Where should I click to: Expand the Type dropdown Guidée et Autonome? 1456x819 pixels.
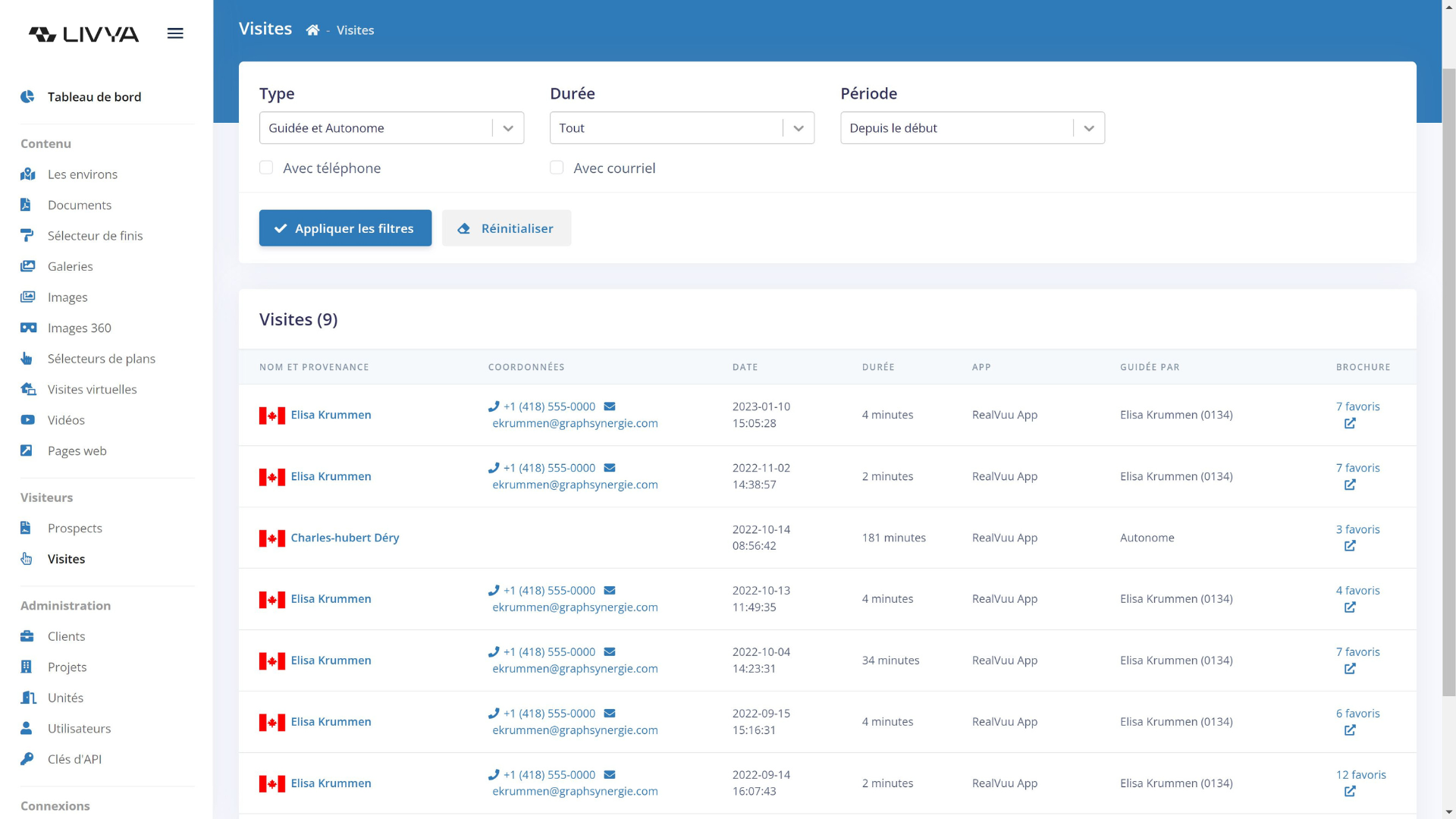pos(391,128)
